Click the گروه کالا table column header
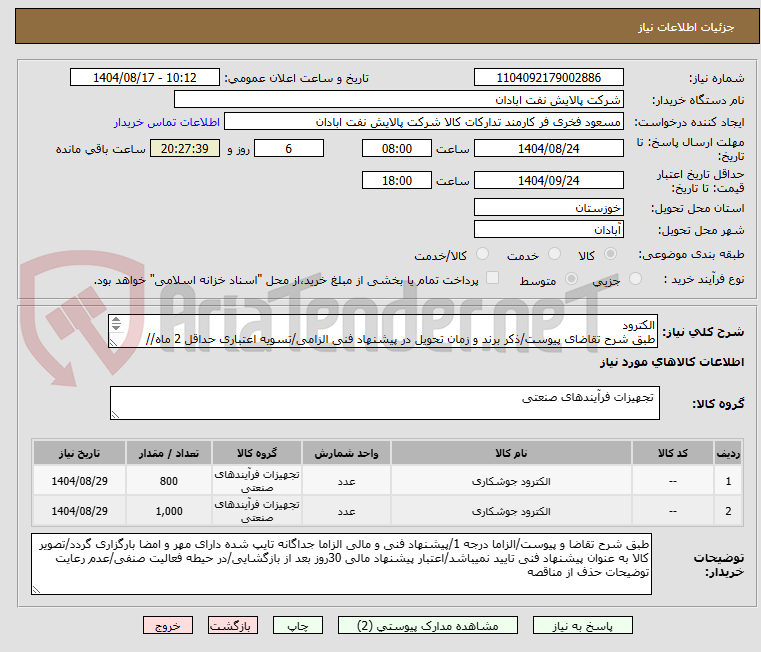Screen dimensions: 761x652 257,453
